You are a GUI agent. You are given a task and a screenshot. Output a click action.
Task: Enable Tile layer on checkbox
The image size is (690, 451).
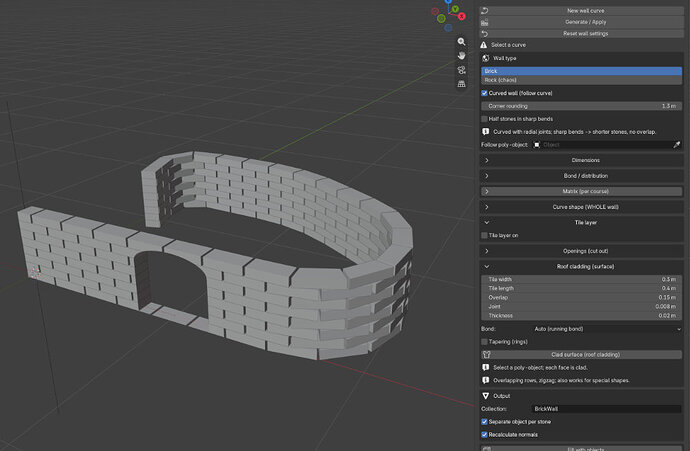click(484, 235)
